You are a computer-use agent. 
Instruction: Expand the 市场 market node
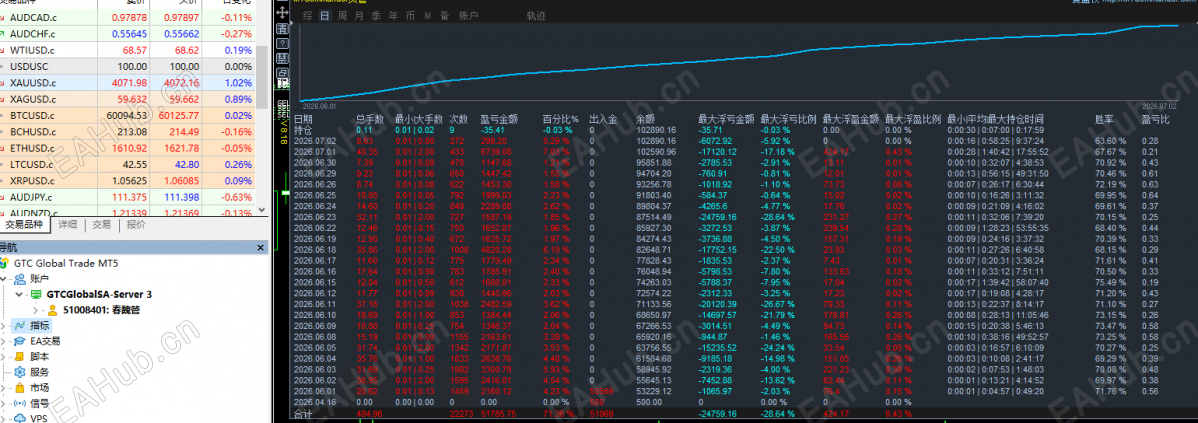click(5, 388)
